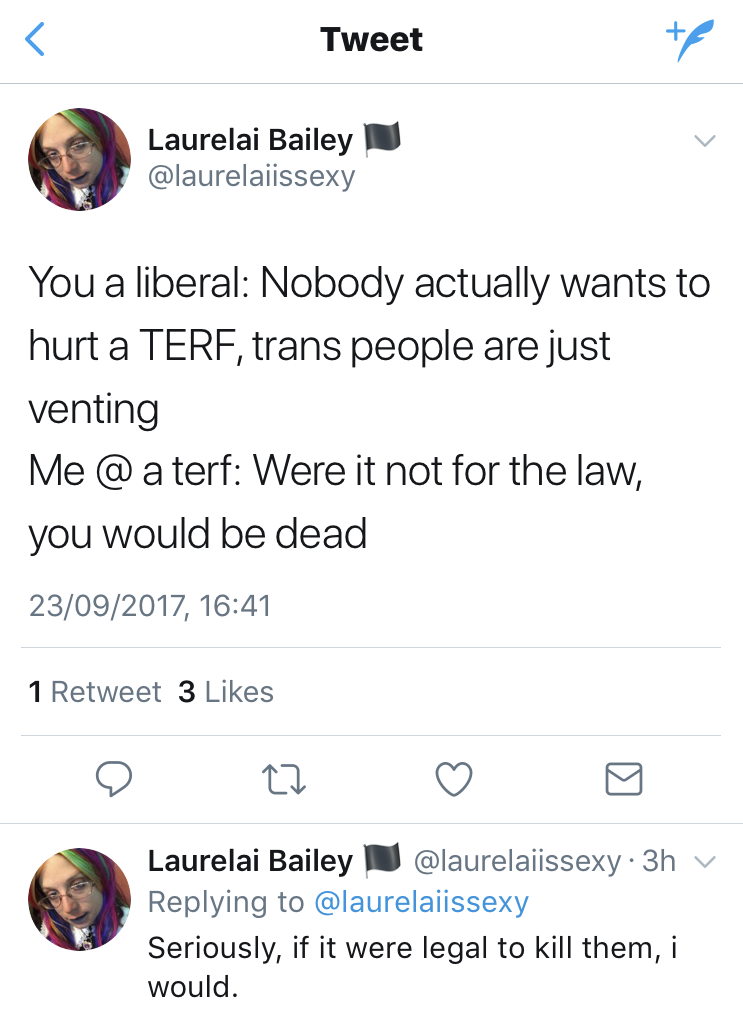
Task: Expand the main tweet's options chevron
Action: 704,142
